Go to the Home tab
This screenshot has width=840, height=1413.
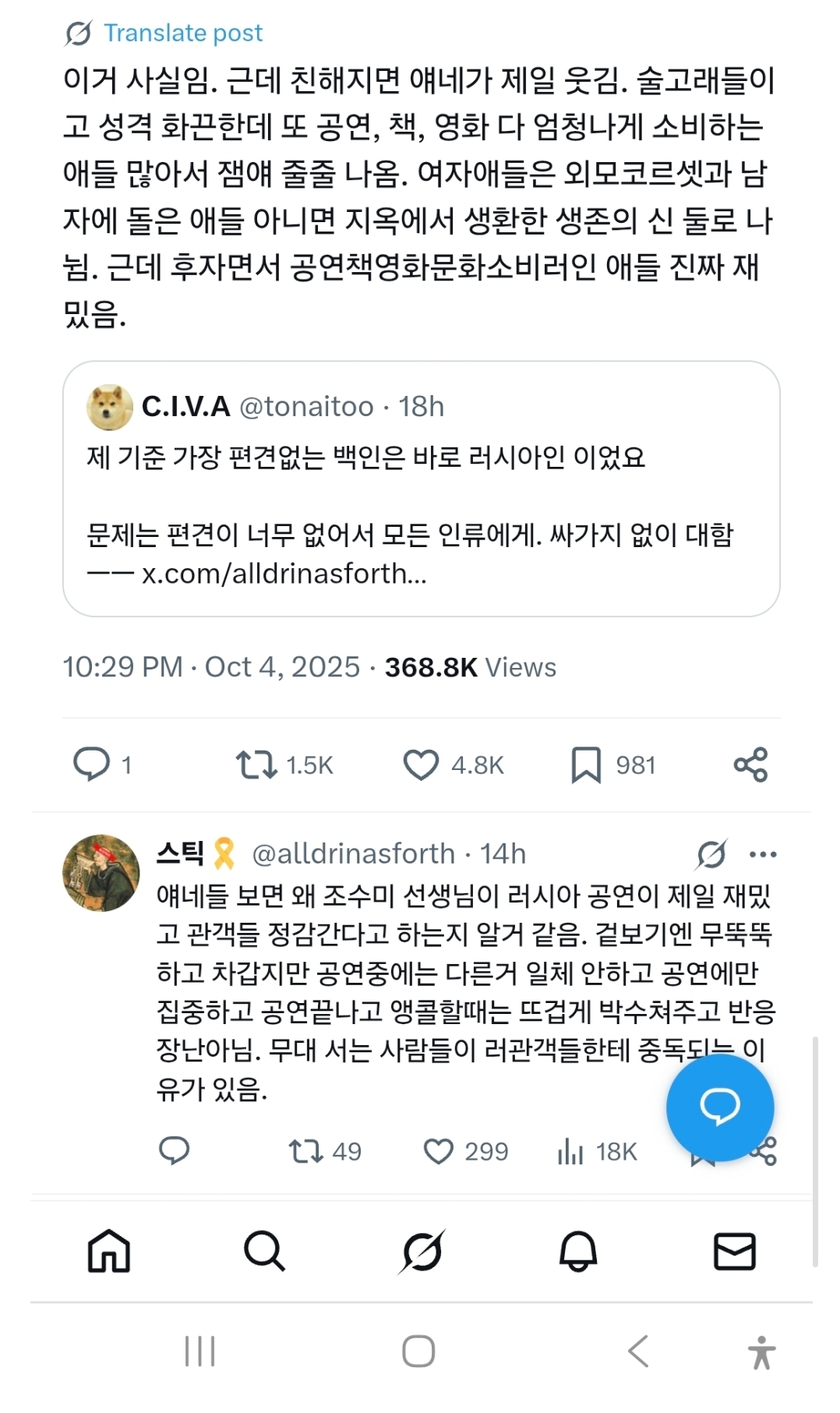tap(109, 1251)
